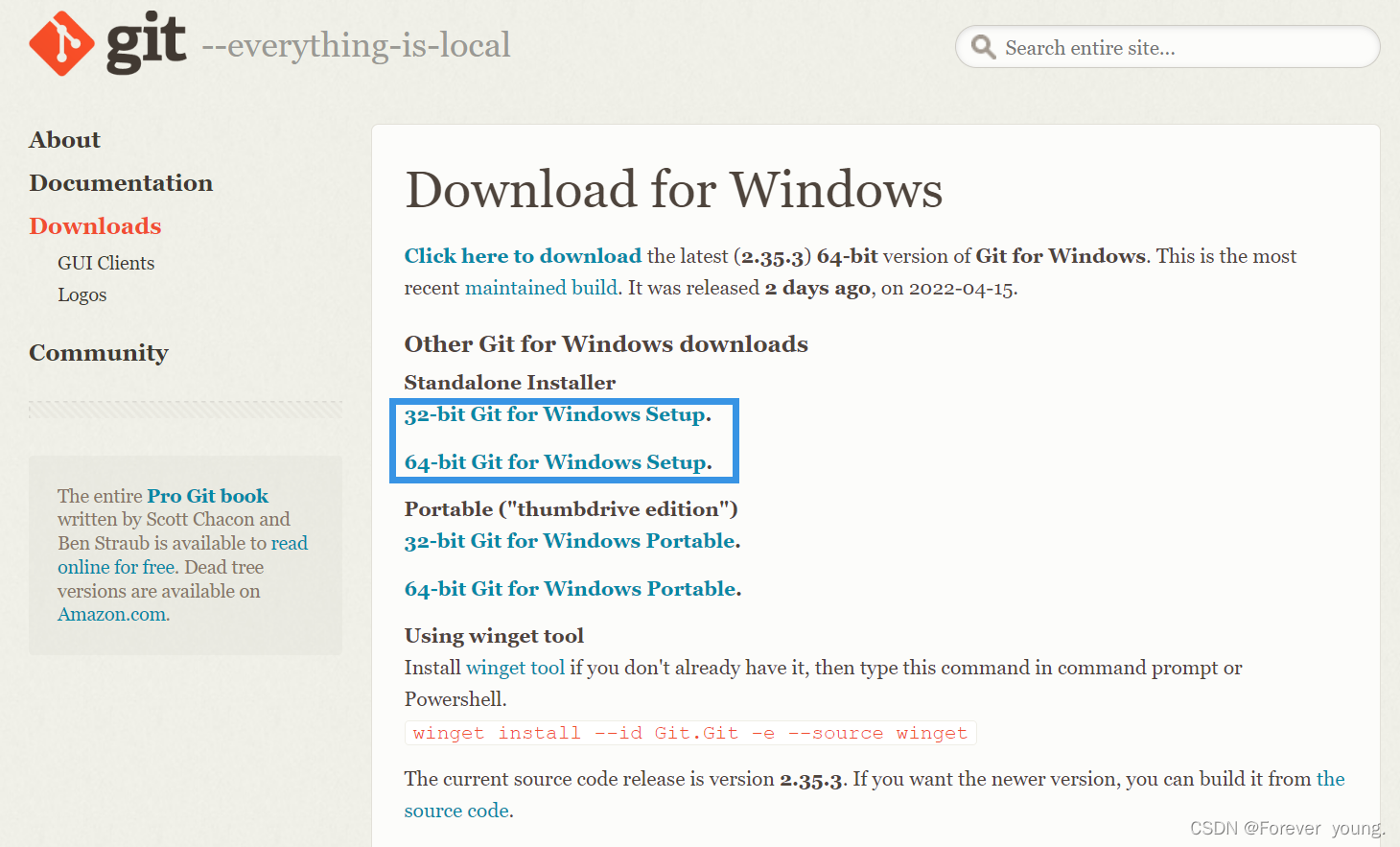The width and height of the screenshot is (1400, 847).
Task: Click the 'Download for Windows' heading
Action: click(673, 189)
